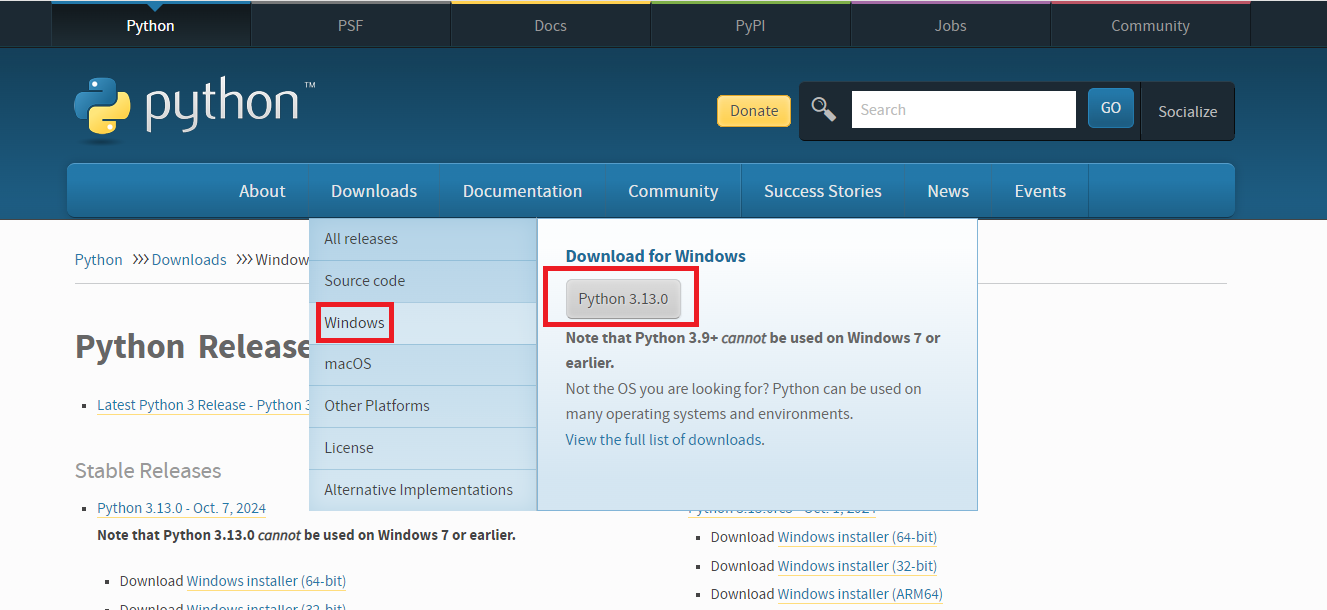Click the GO search button
This screenshot has width=1327, height=610.
point(1111,108)
